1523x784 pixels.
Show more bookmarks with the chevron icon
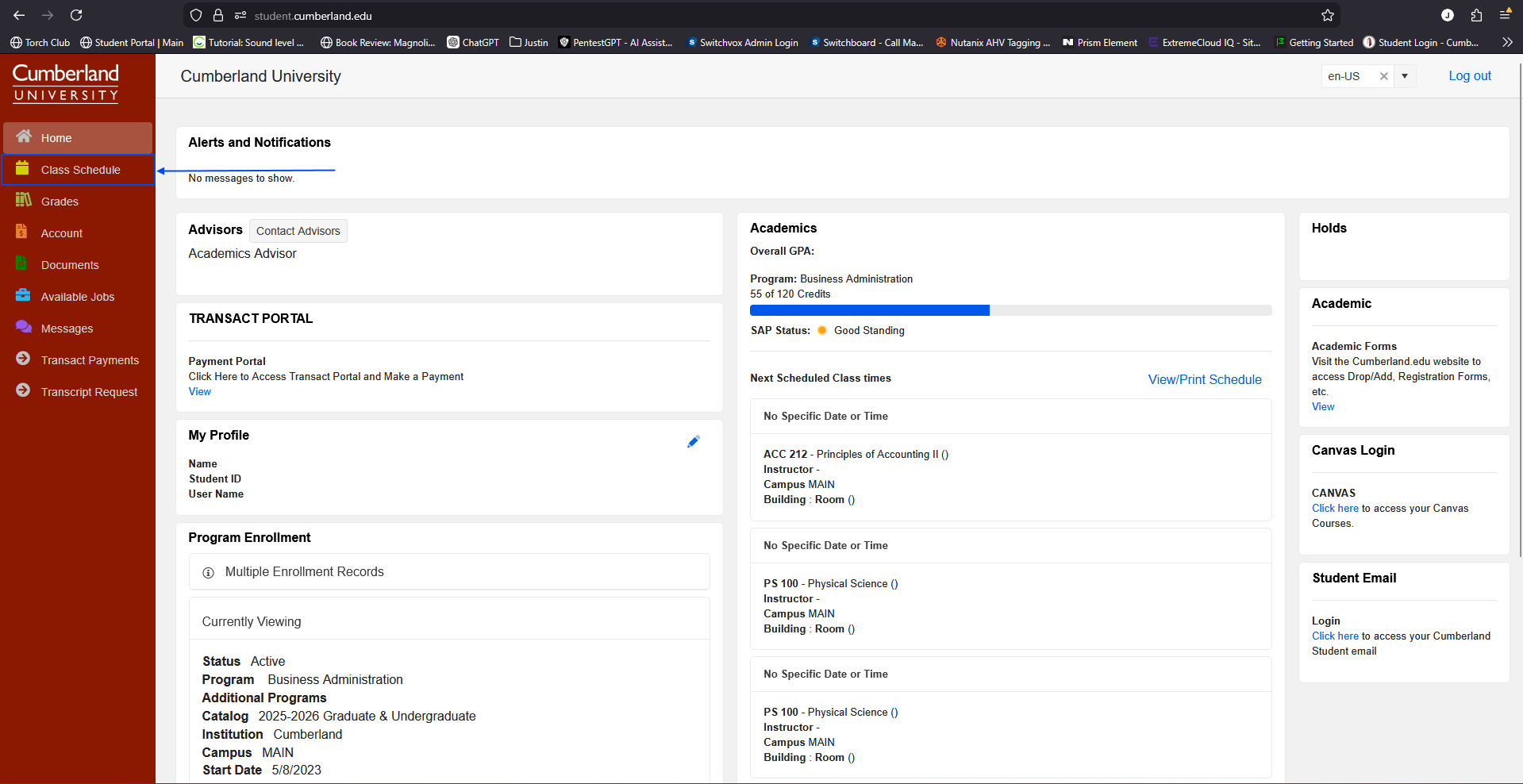point(1507,42)
